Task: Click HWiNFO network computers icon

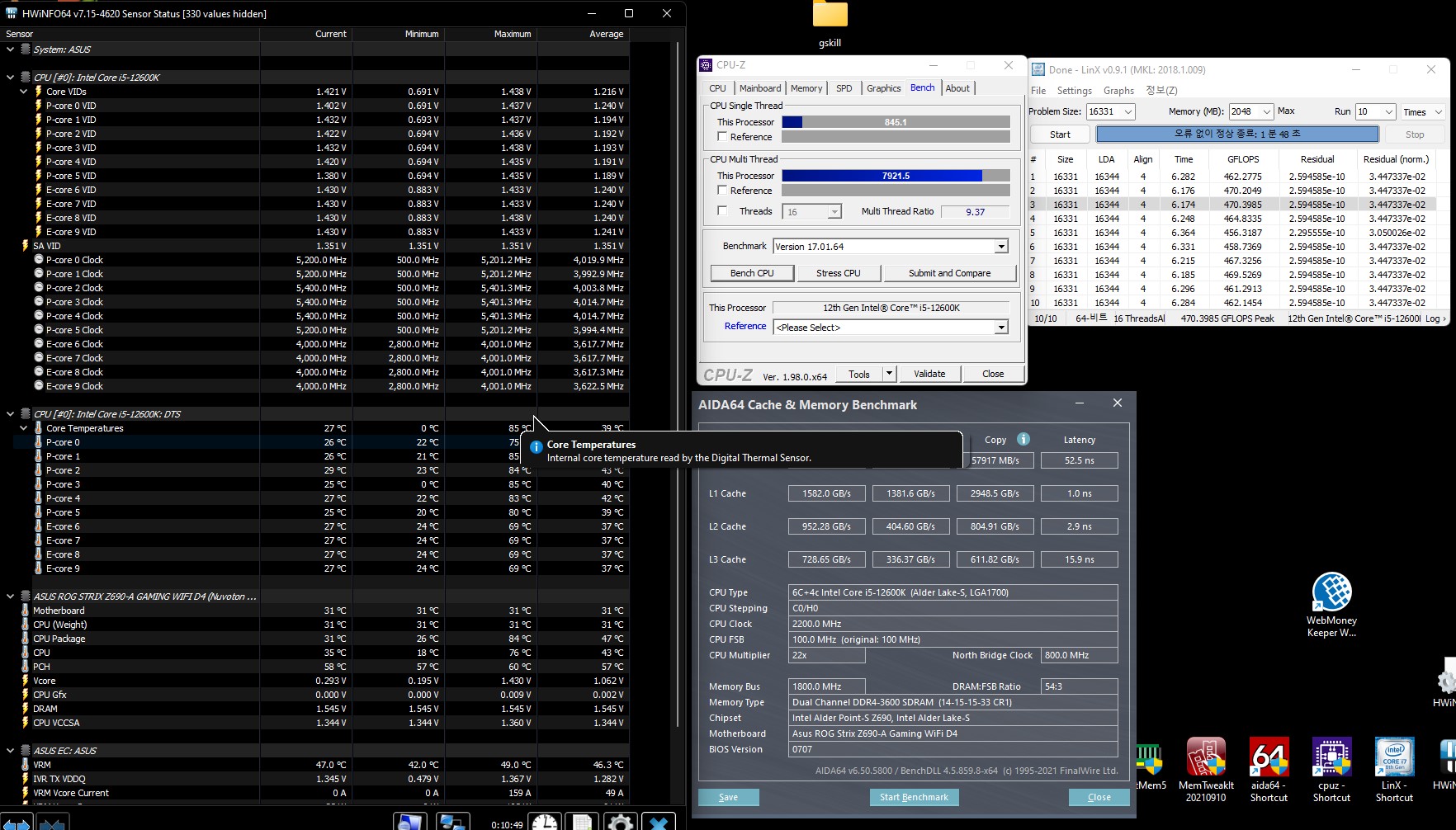Action: pyautogui.click(x=453, y=822)
